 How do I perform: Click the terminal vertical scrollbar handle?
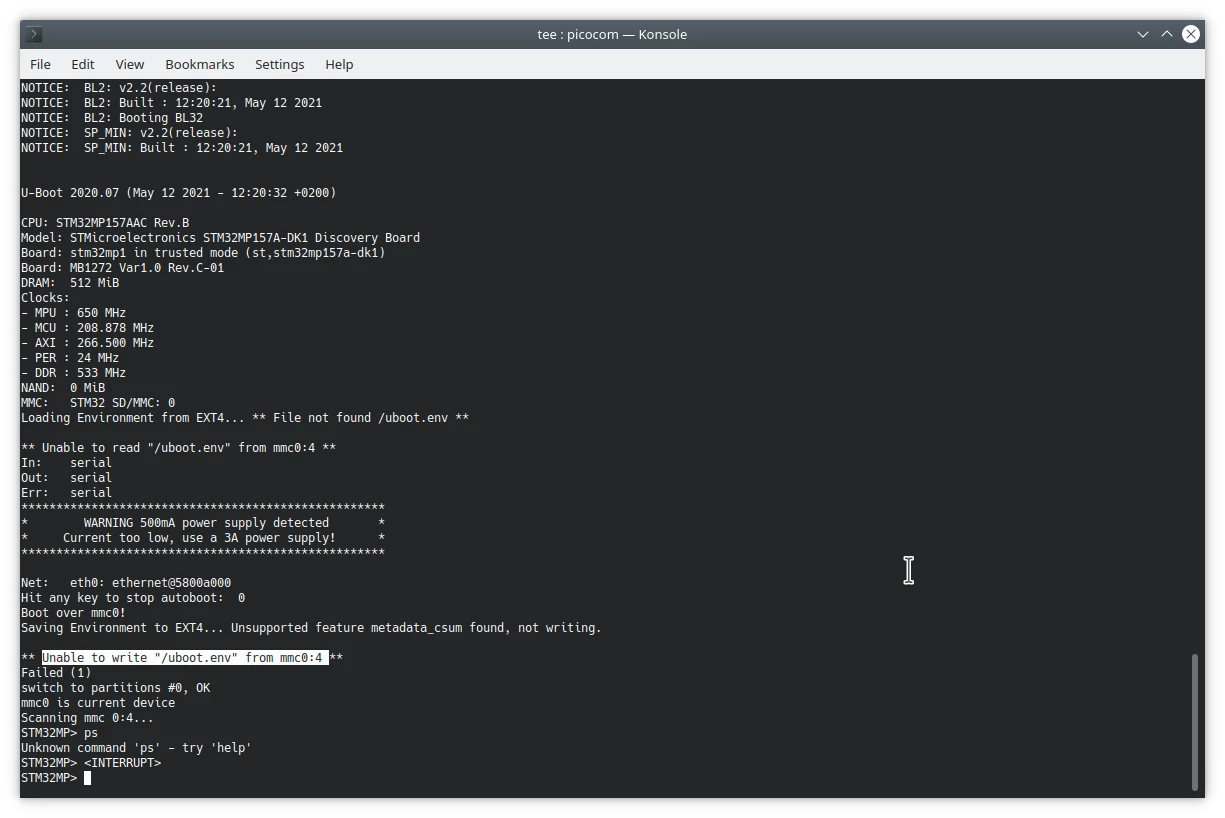[1195, 721]
